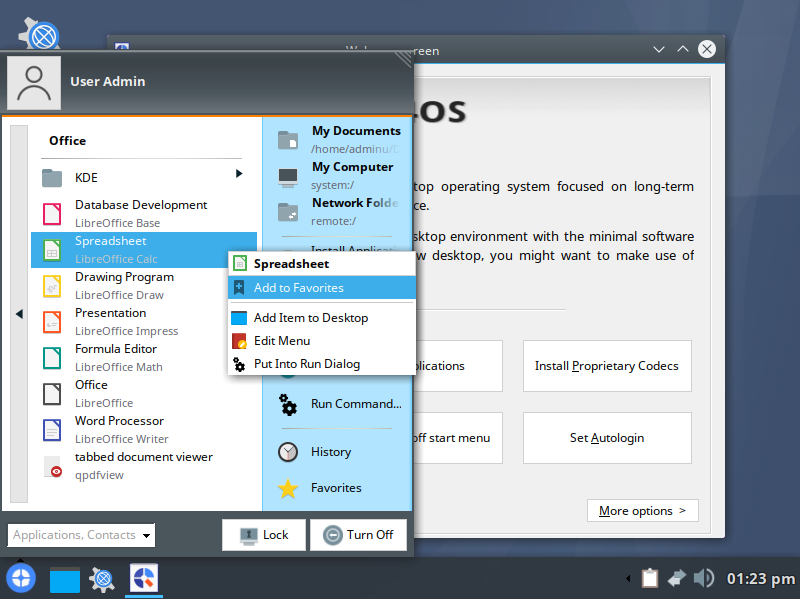Select Put Into Run Dialog
The image size is (800, 599).
(x=322, y=364)
